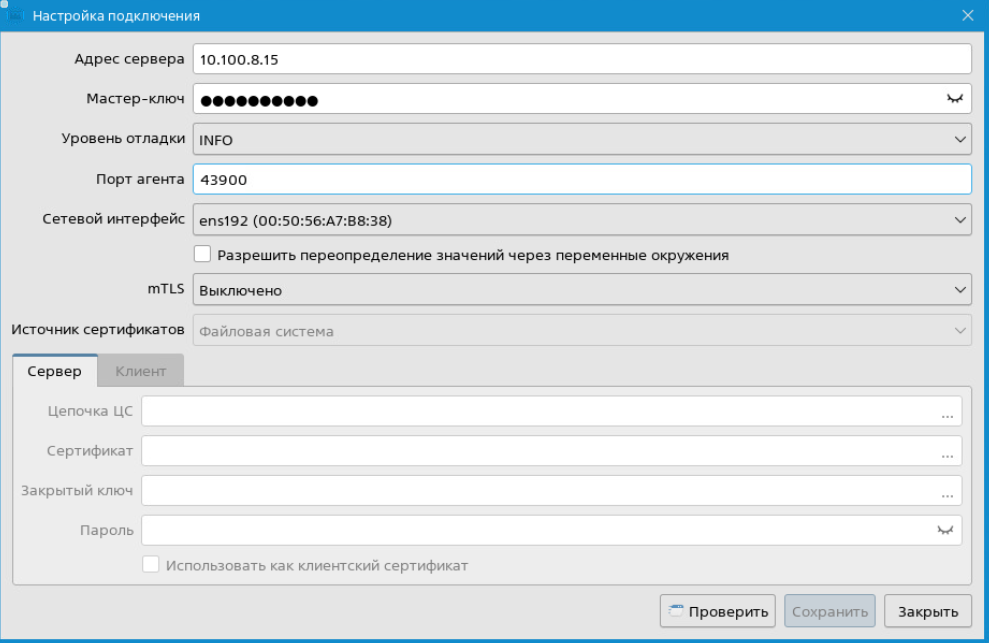
Task: Focus the Порт агента field
Action: [x=582, y=179]
